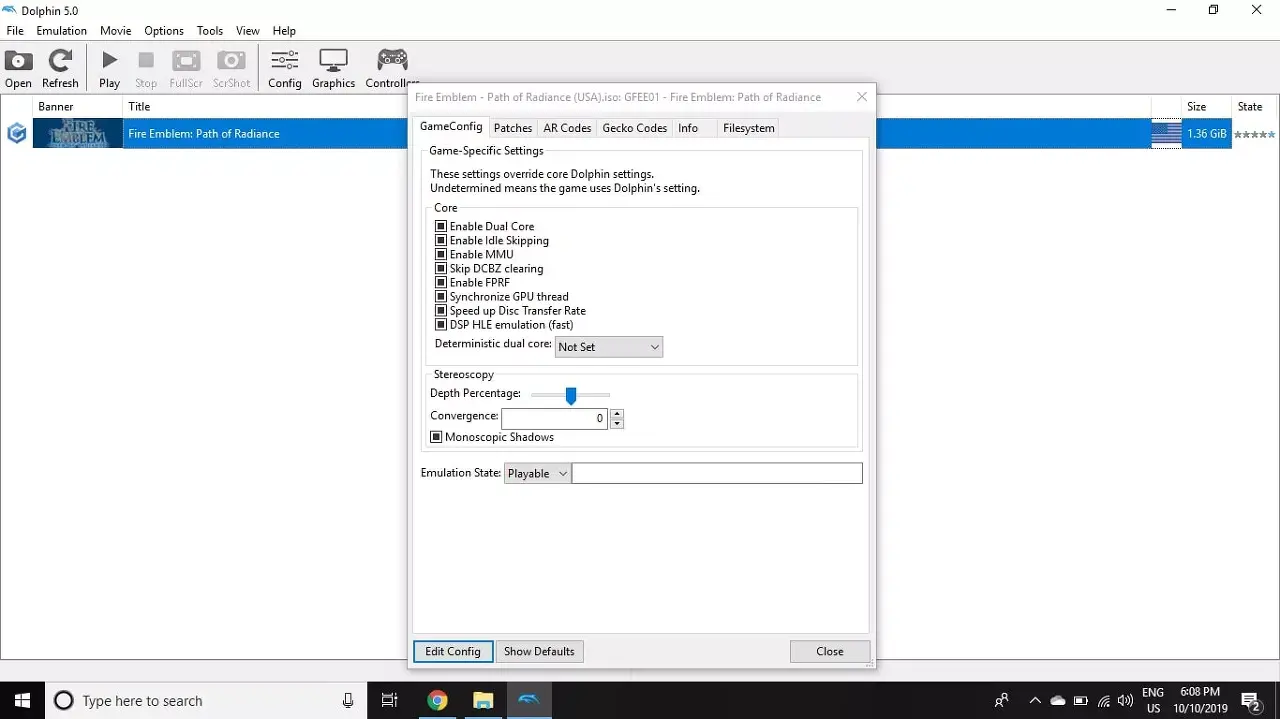Adjust the Depth Percentage slider
Image resolution: width=1280 pixels, height=719 pixels.
571,396
